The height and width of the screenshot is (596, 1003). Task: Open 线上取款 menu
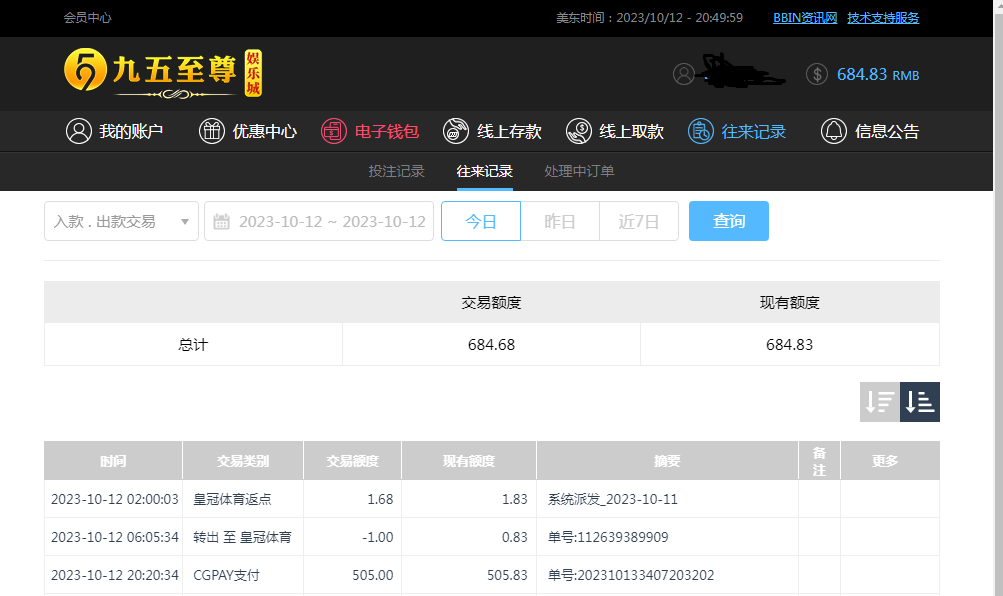pos(615,131)
